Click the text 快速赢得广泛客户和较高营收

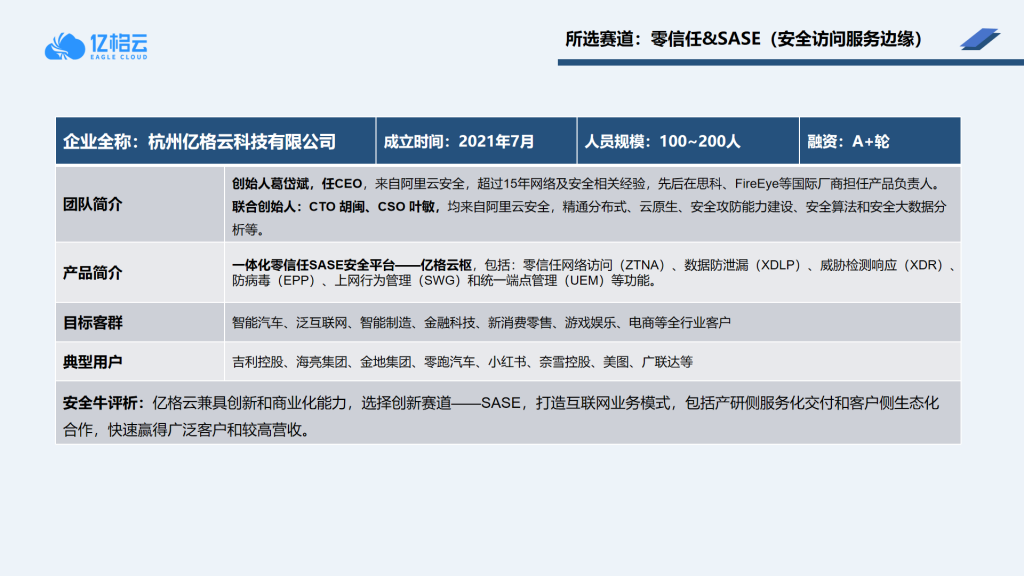click(204, 430)
